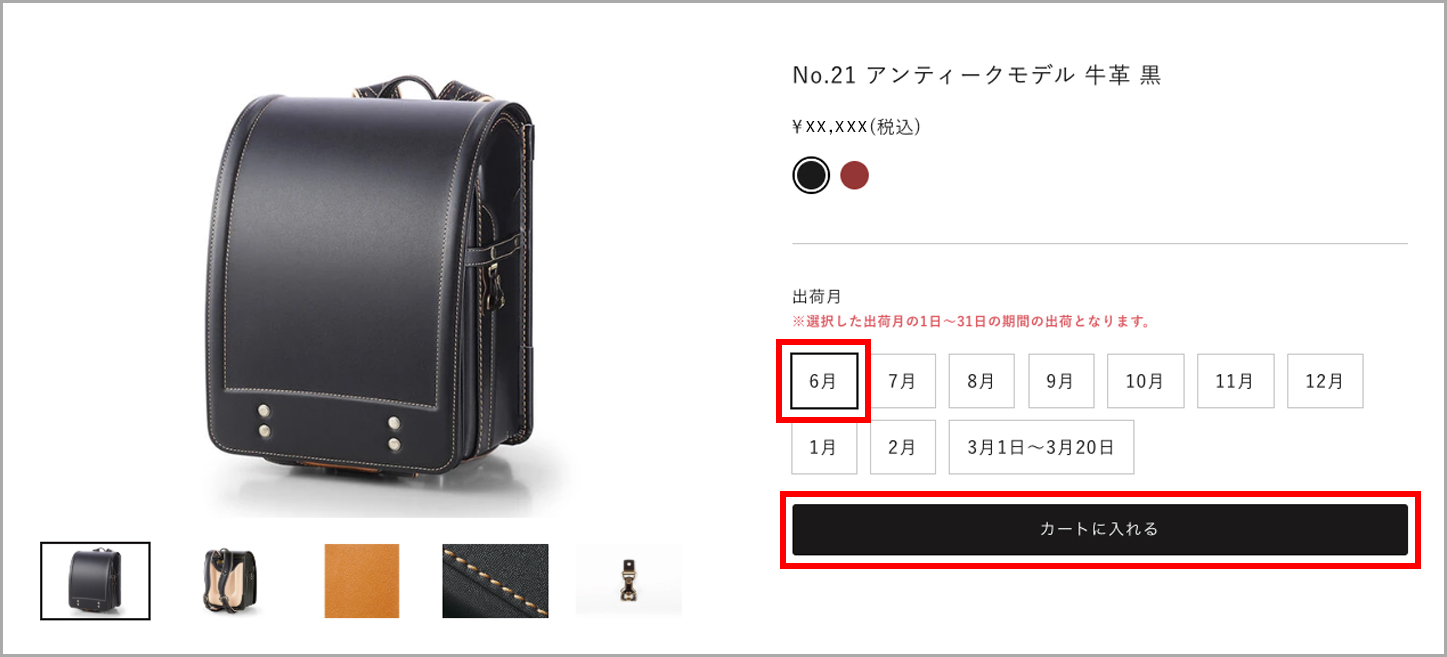Select the 3月1日～3月20日 shipping option

point(1041,447)
